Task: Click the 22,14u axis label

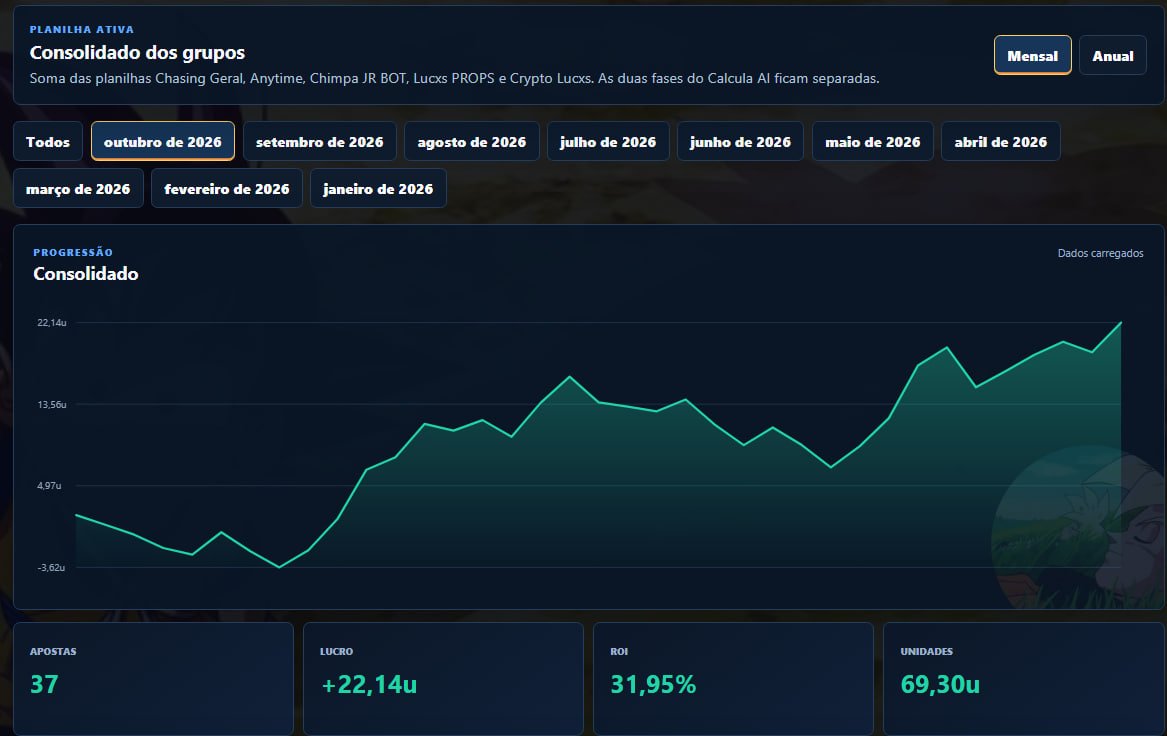Action: [x=52, y=322]
